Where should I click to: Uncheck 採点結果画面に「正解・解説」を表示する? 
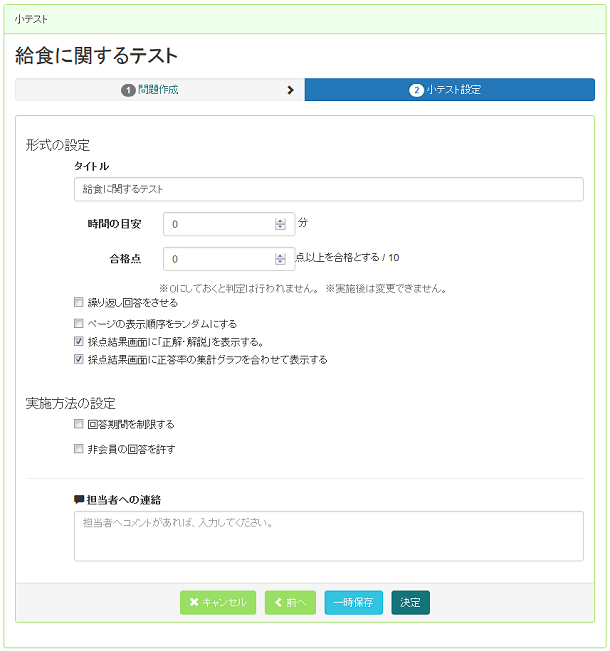[78, 341]
